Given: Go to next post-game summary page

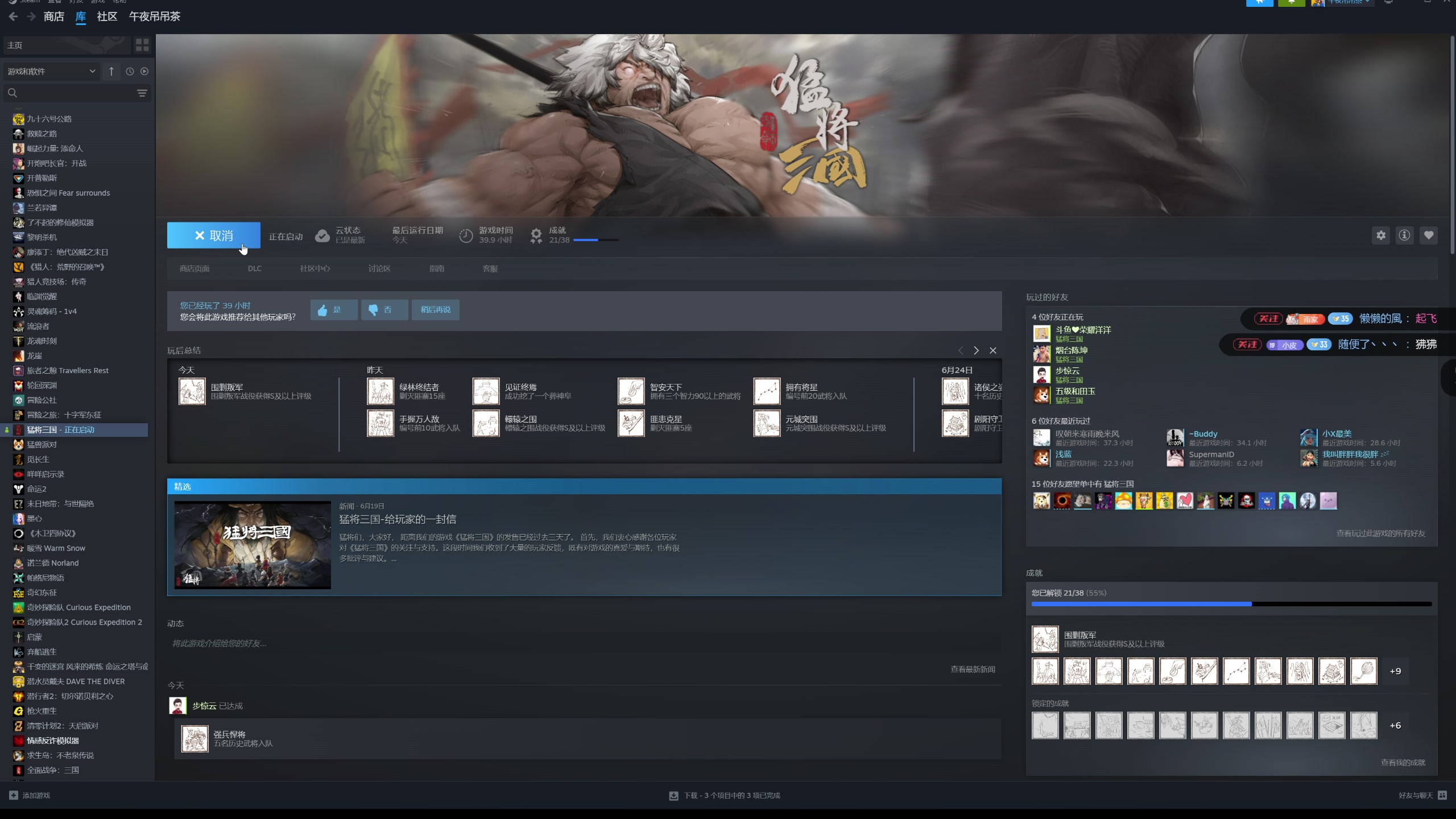Looking at the screenshot, I should tap(976, 350).
